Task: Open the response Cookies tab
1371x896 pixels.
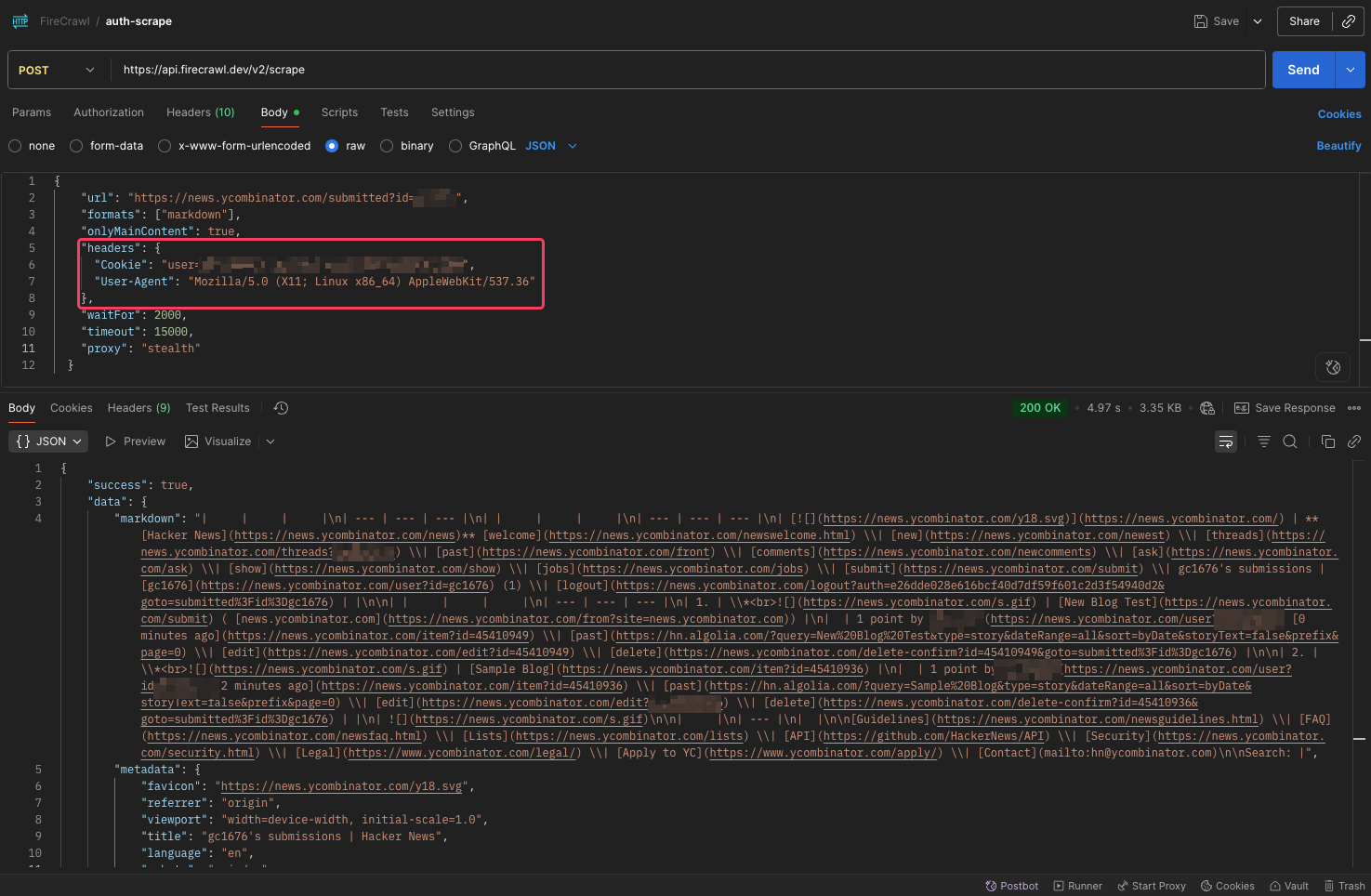Action: (72, 408)
